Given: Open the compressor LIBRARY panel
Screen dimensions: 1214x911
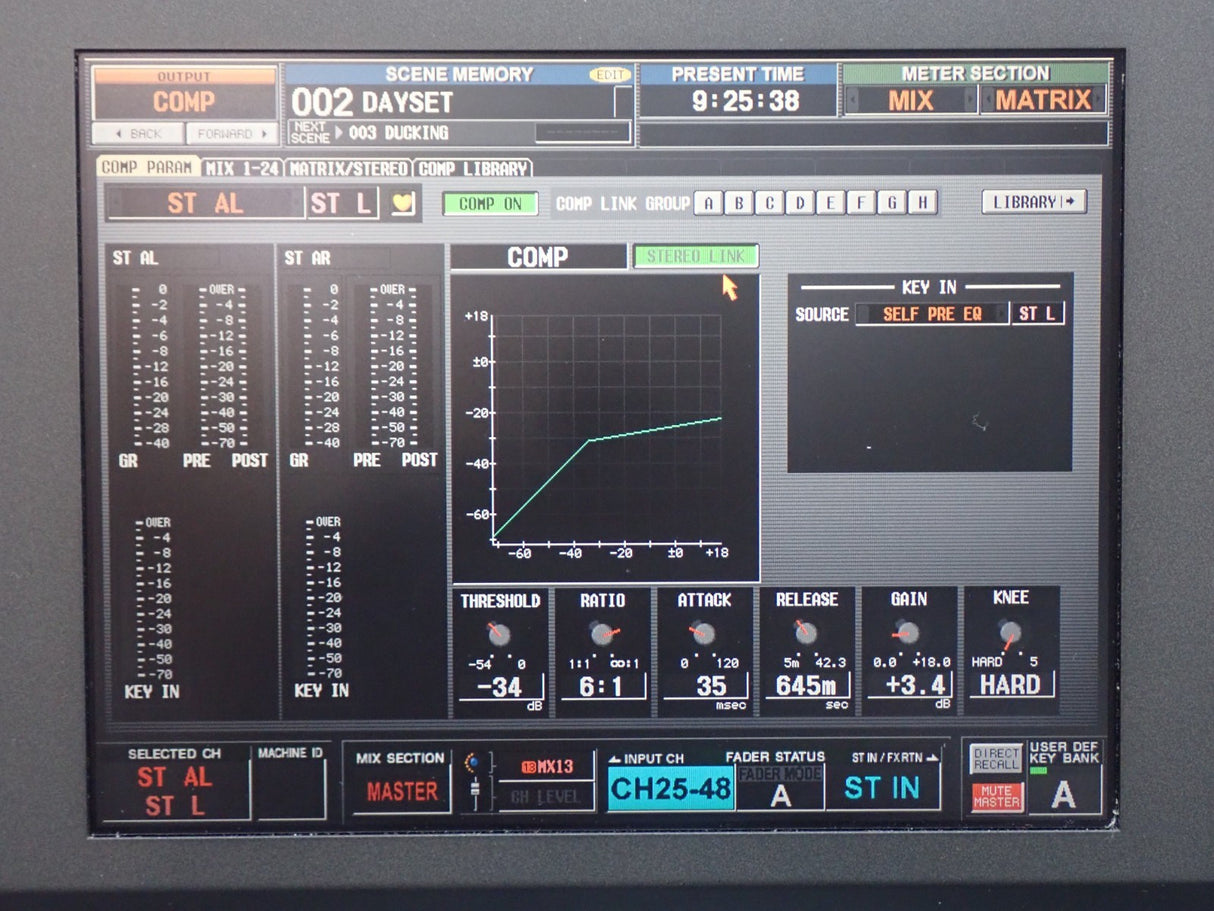Looking at the screenshot, I should [1036, 202].
